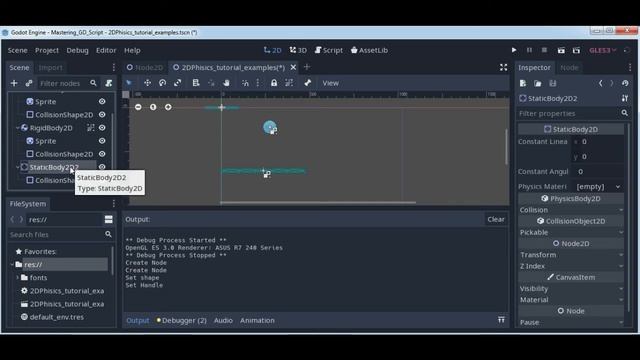The height and width of the screenshot is (360, 640).
Task: Choose the list select tool
Action: click(x=196, y=83)
